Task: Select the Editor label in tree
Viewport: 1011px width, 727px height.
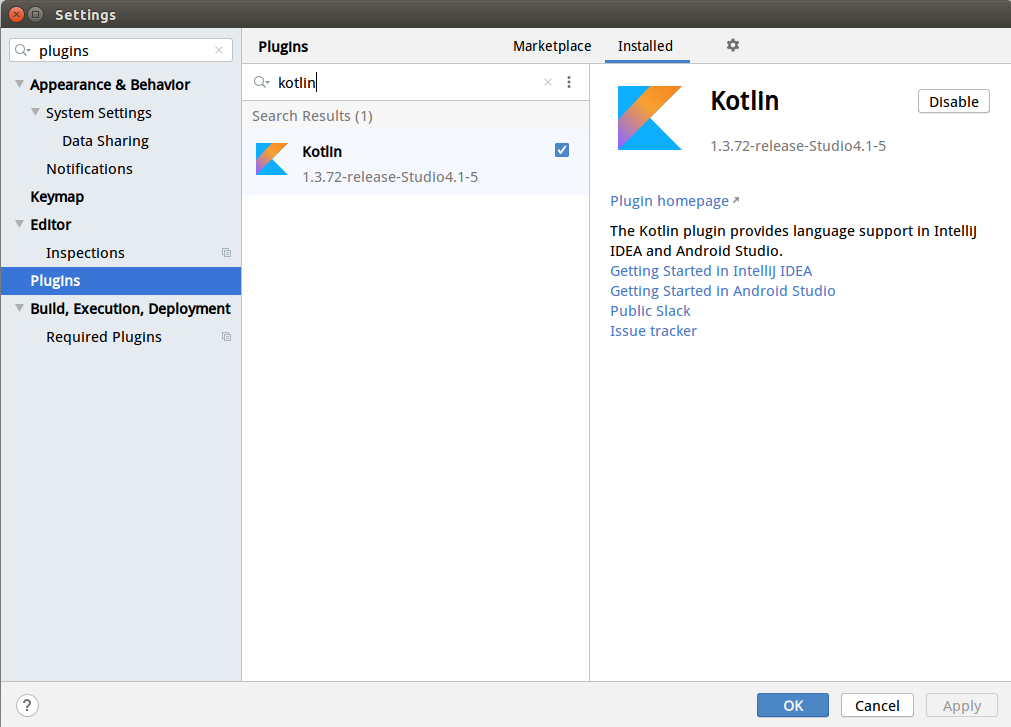Action: 50,224
